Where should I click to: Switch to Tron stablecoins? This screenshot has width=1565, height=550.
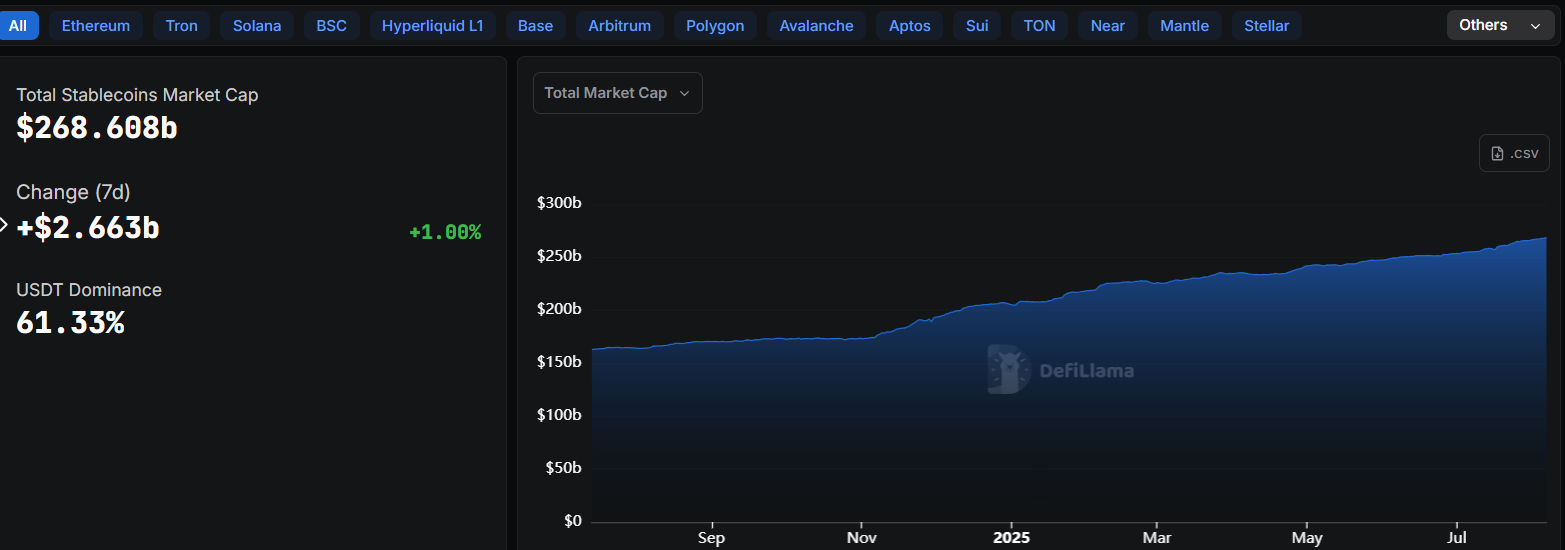(181, 26)
